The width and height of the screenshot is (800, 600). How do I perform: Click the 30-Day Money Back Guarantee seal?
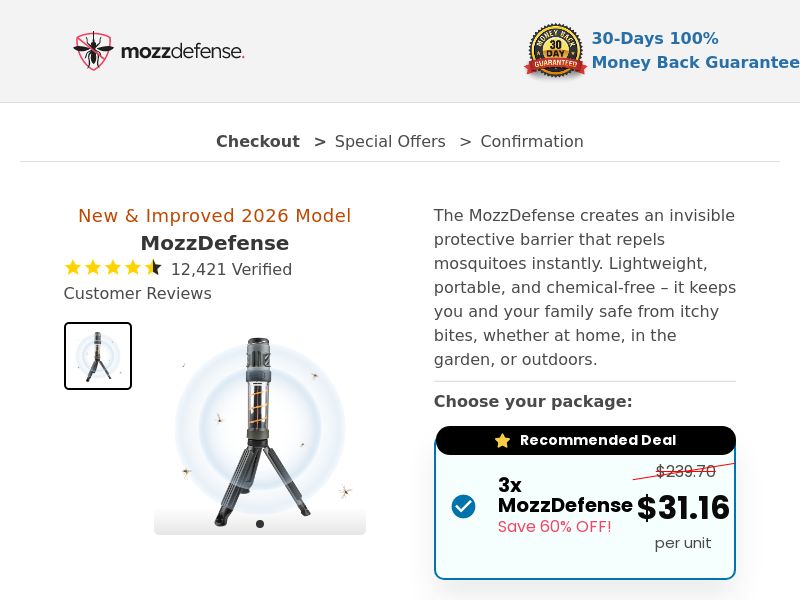[555, 50]
